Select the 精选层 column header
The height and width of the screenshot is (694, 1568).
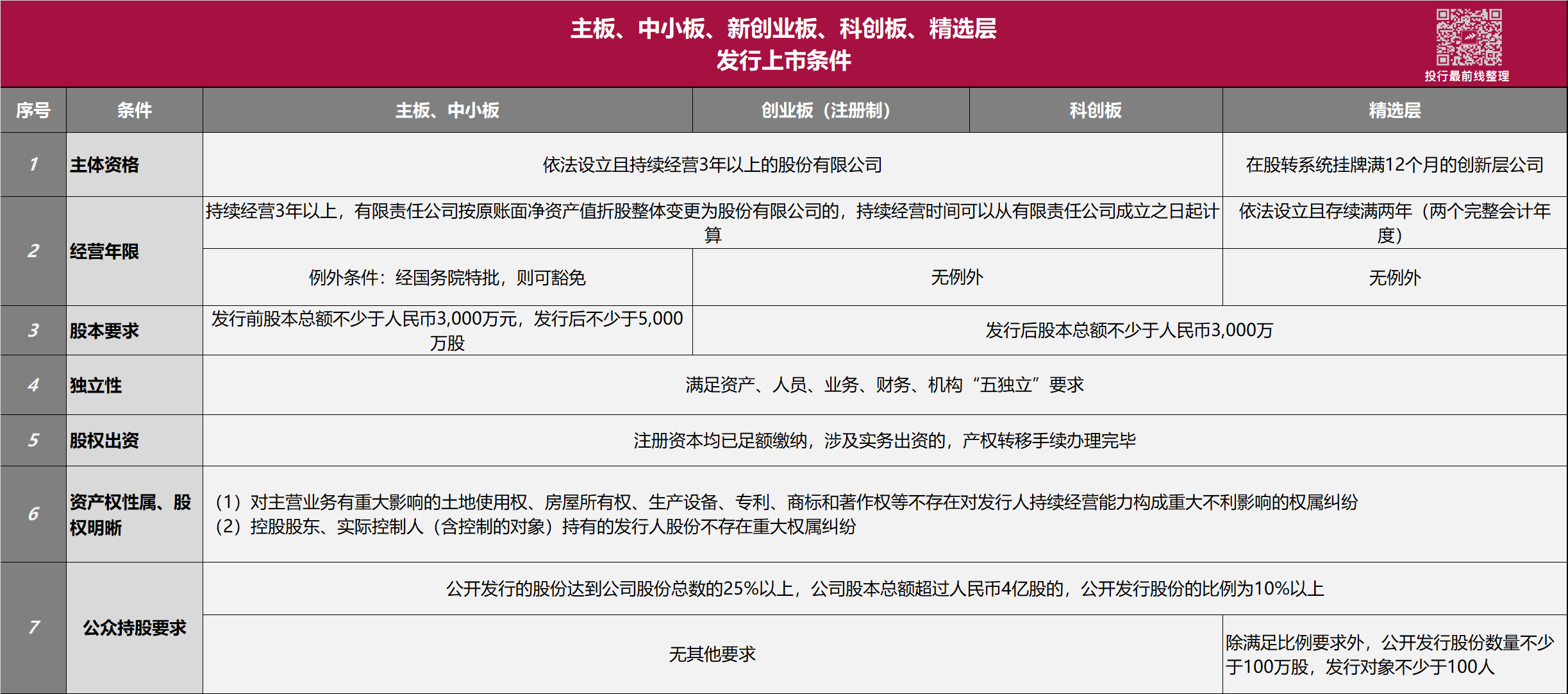tap(1395, 110)
